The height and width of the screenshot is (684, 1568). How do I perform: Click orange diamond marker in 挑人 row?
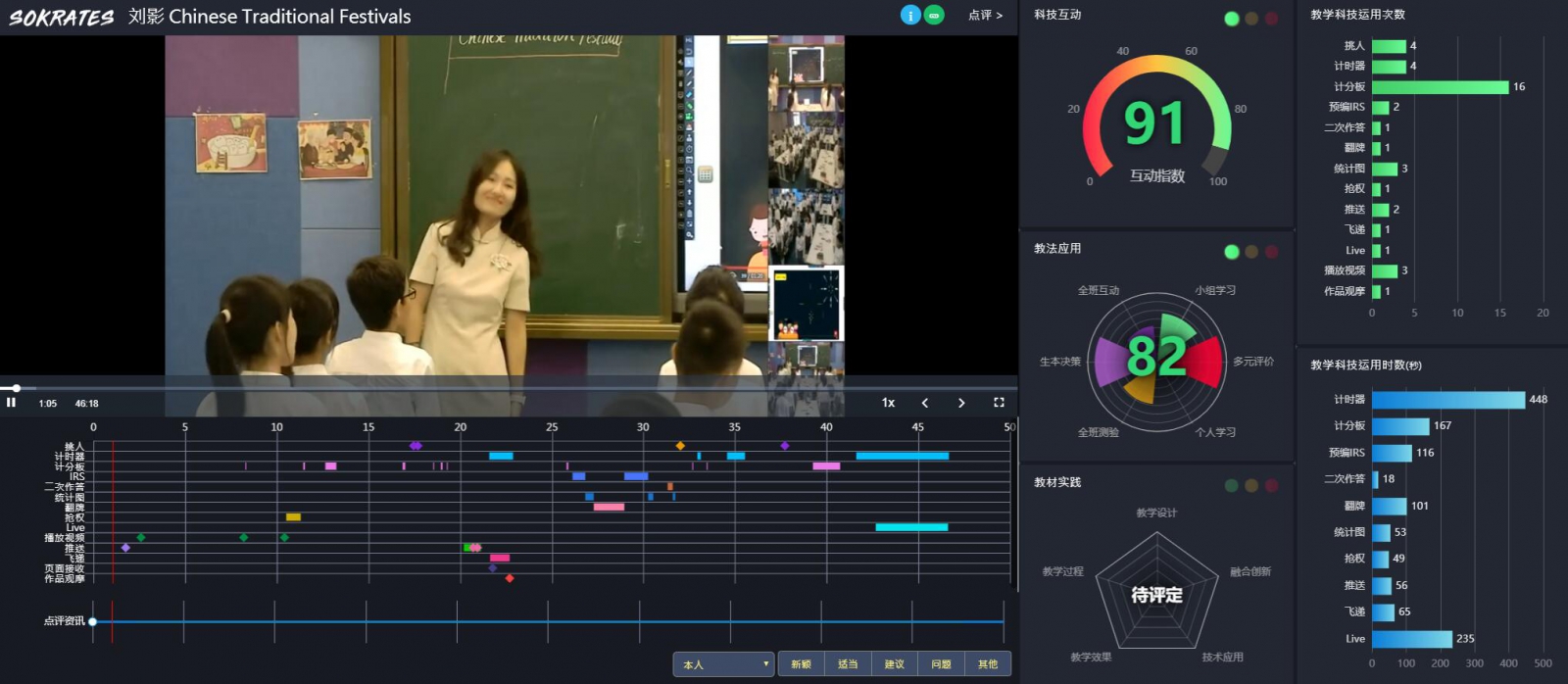click(680, 446)
